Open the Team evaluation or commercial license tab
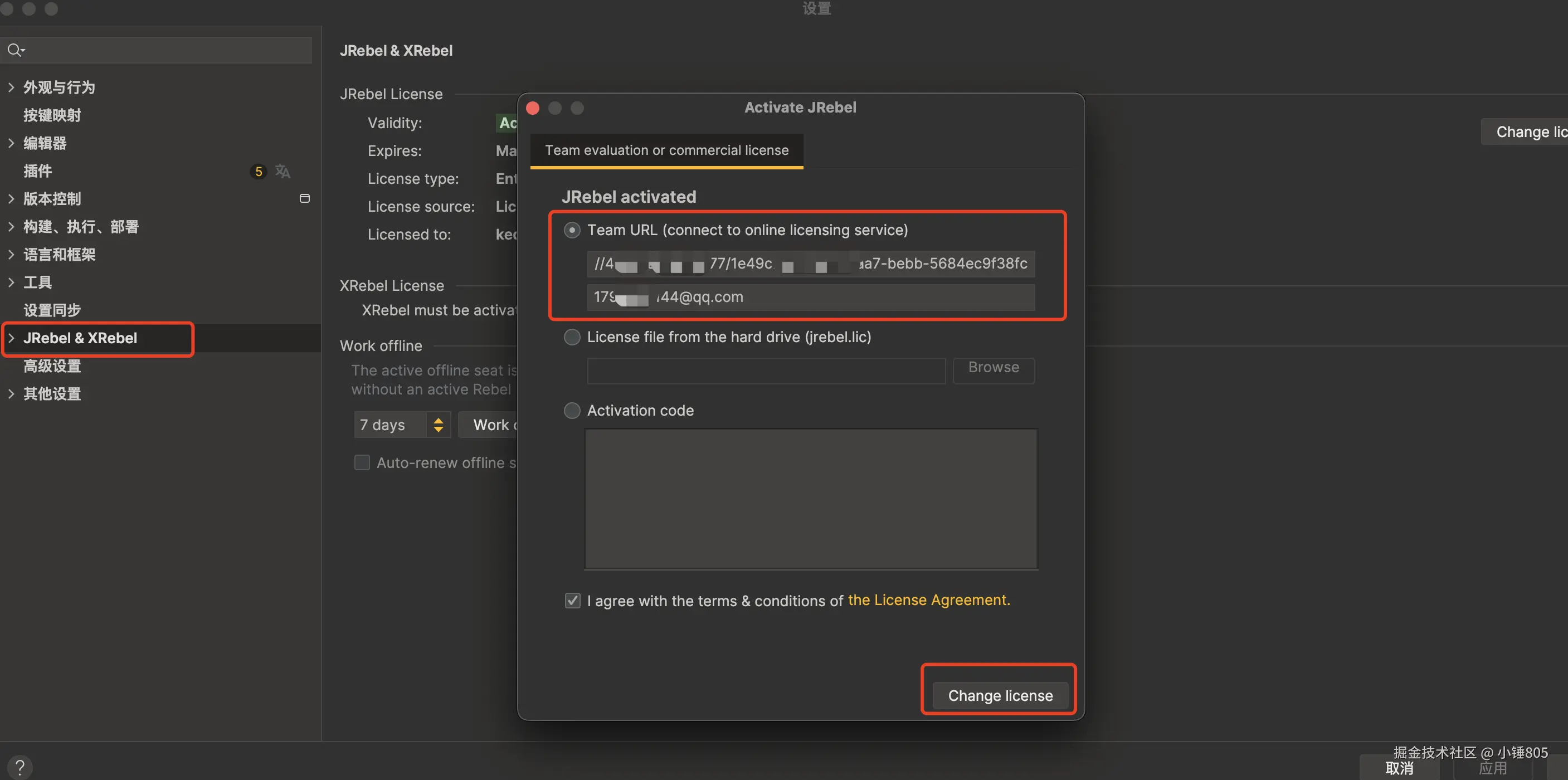 [666, 150]
